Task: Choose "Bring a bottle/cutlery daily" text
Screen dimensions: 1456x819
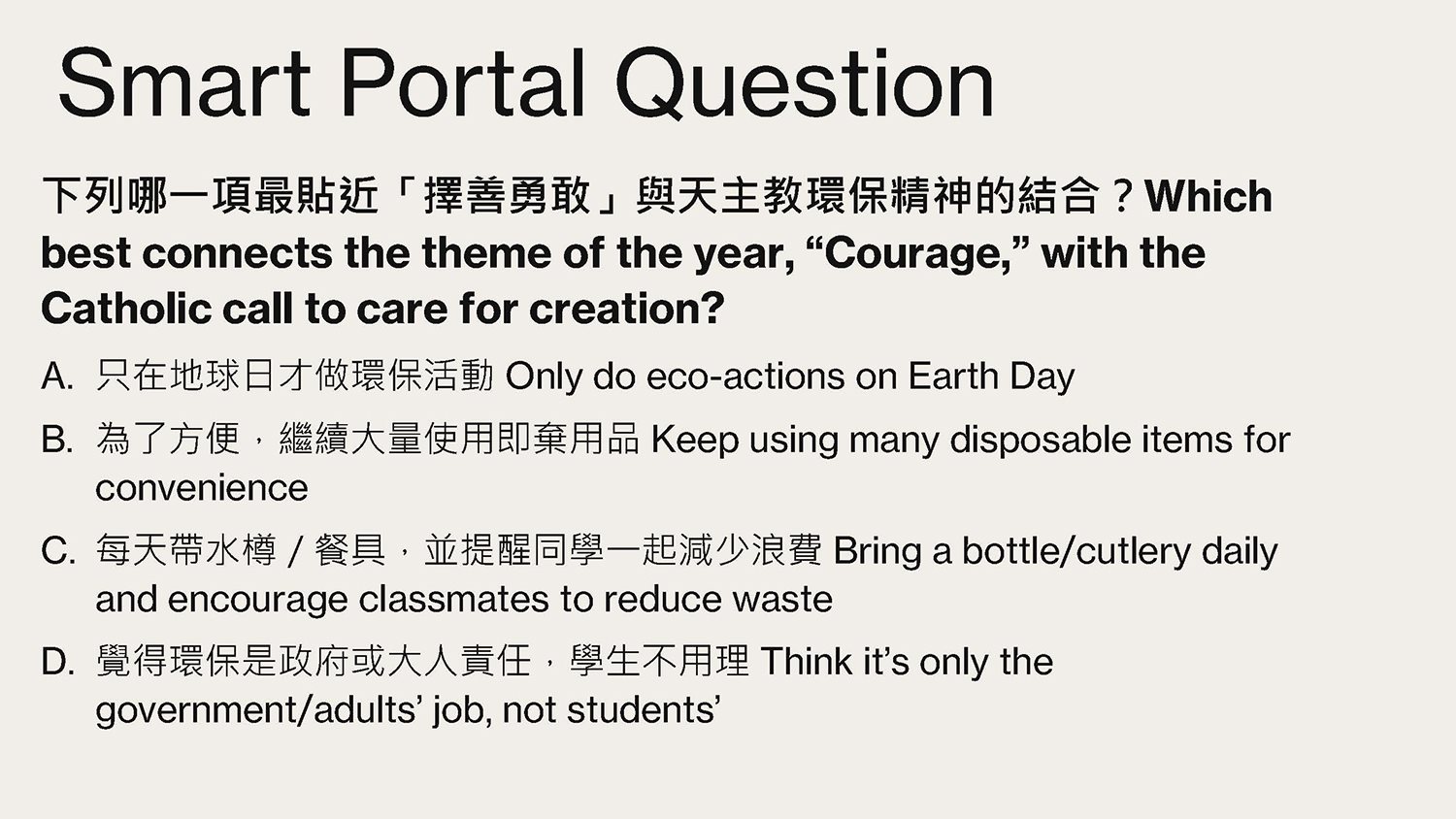Action: tap(1055, 551)
